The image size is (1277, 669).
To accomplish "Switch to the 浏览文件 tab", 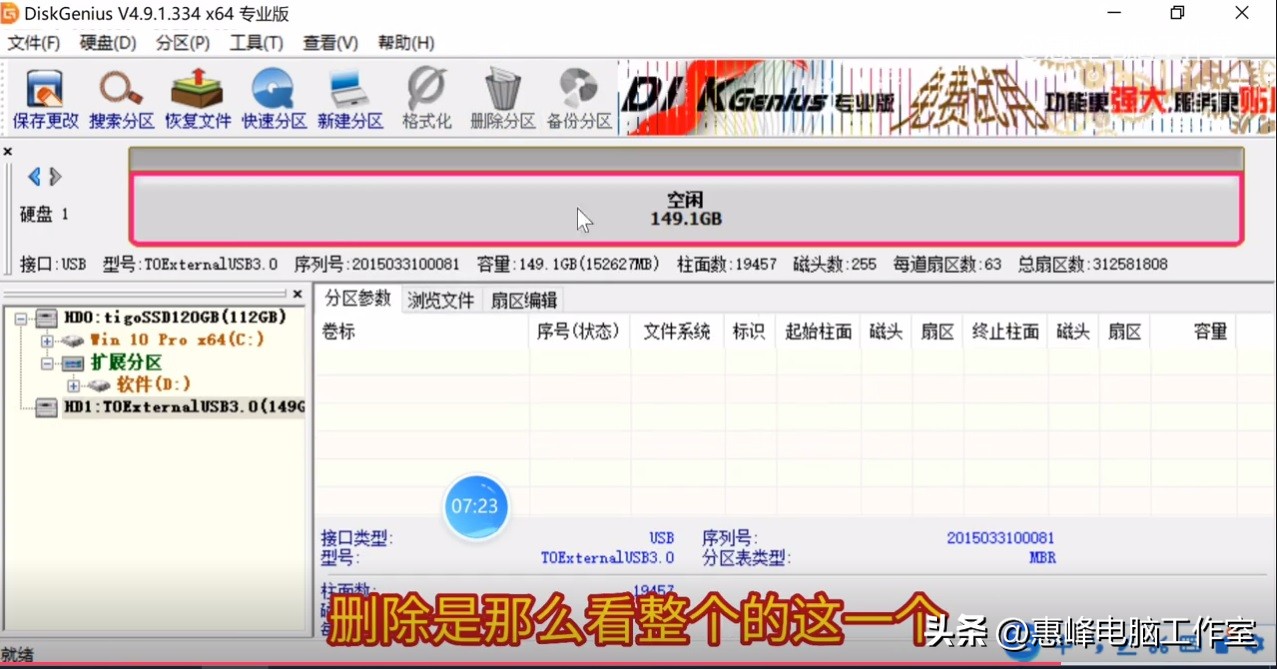I will [x=440, y=299].
